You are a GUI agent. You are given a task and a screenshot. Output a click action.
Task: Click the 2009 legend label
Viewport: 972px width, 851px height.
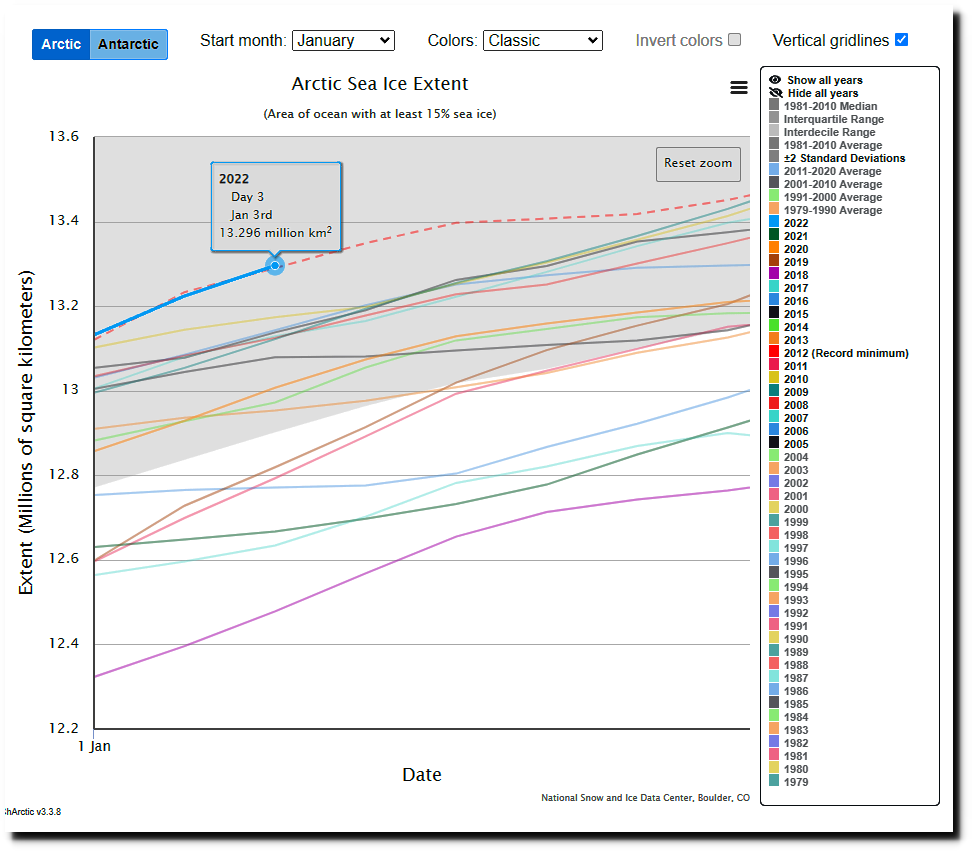pos(796,392)
